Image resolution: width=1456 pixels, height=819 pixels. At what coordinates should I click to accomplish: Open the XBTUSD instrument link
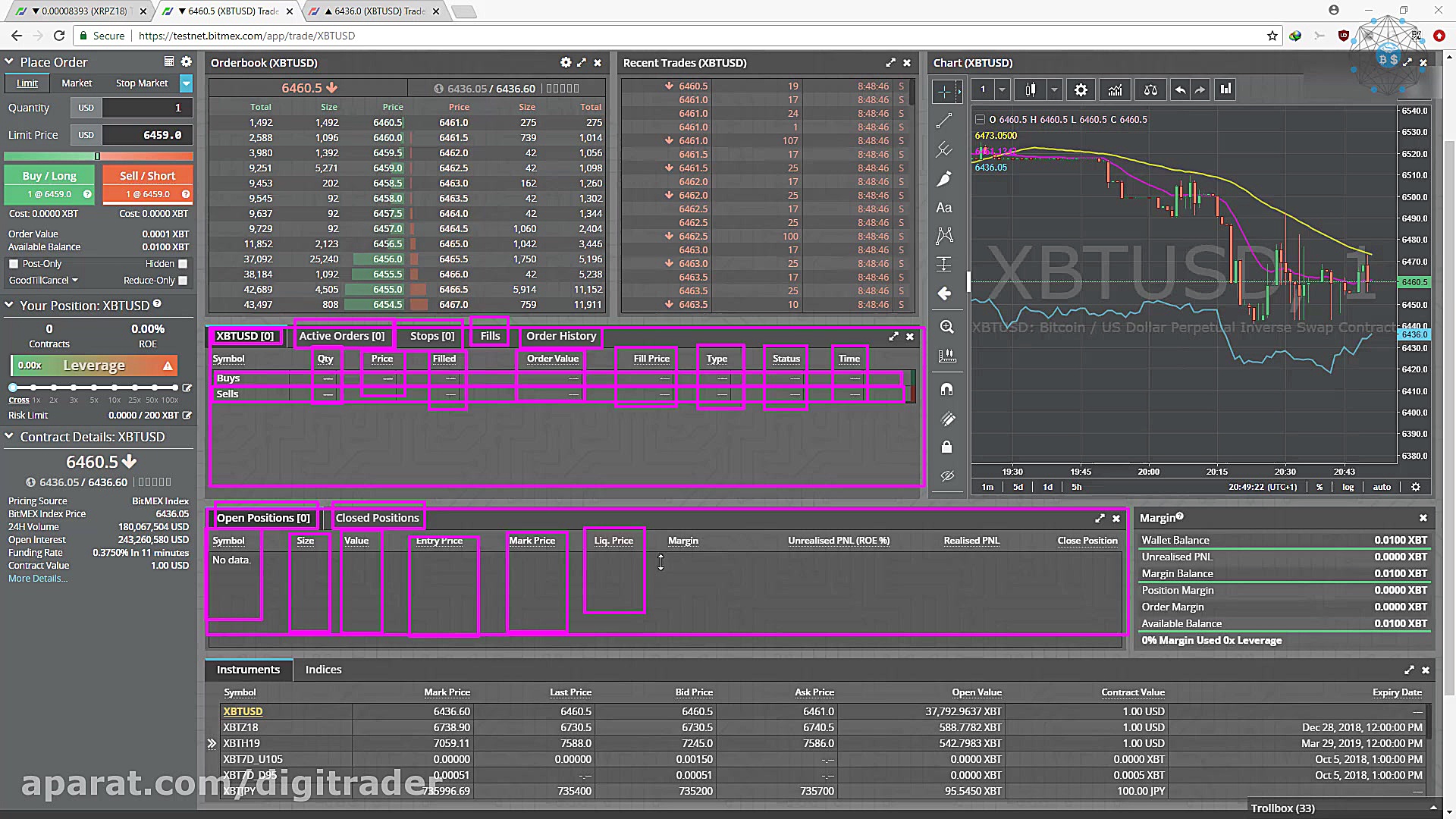[x=243, y=711]
